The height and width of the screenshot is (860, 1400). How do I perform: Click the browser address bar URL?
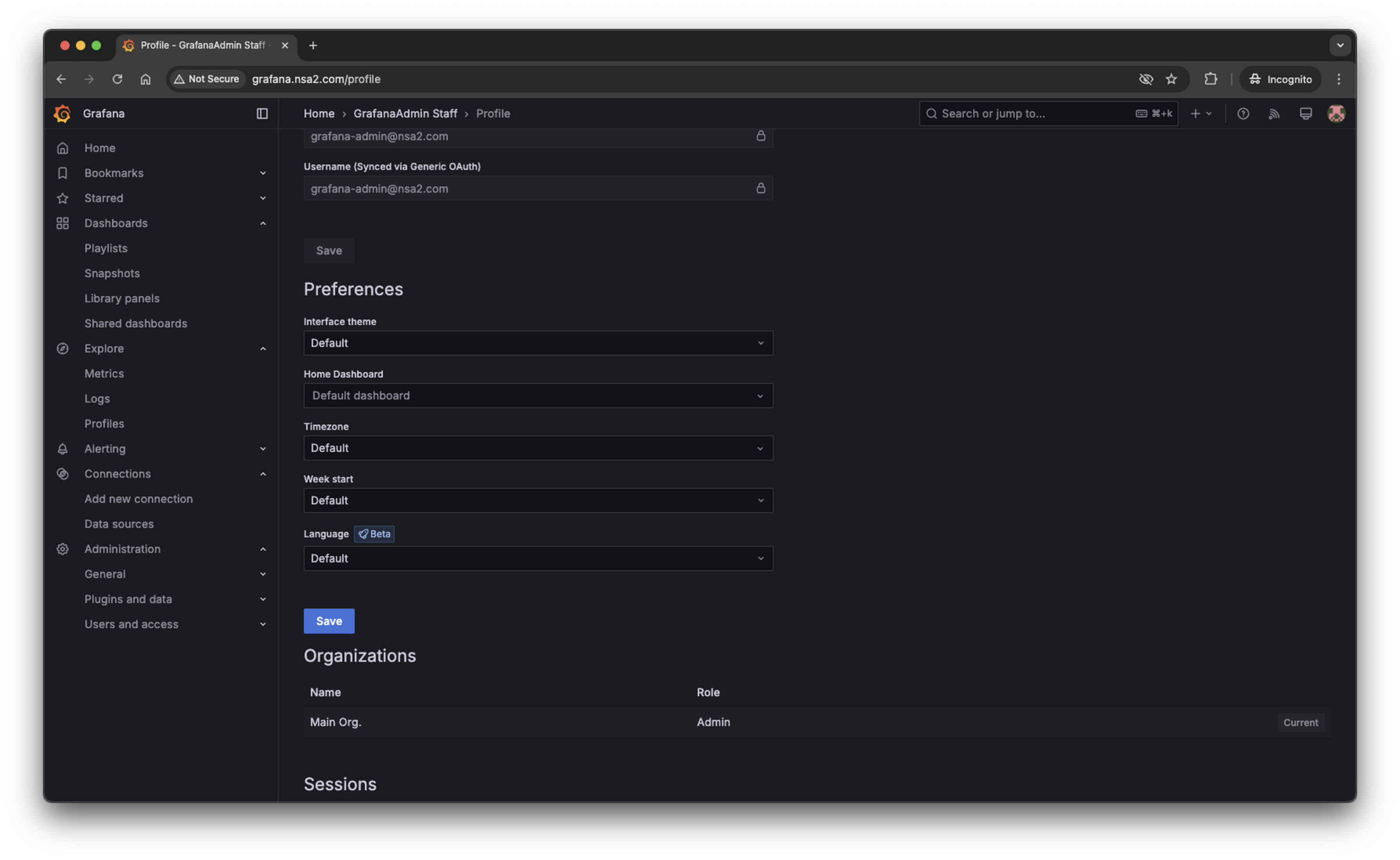(x=316, y=79)
